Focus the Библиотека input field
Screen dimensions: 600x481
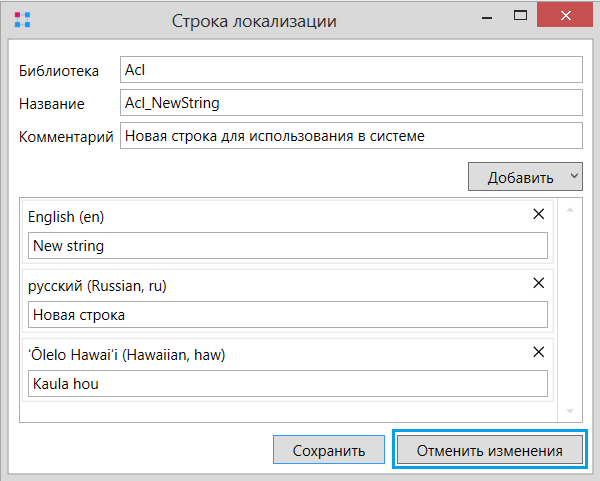[351, 70]
